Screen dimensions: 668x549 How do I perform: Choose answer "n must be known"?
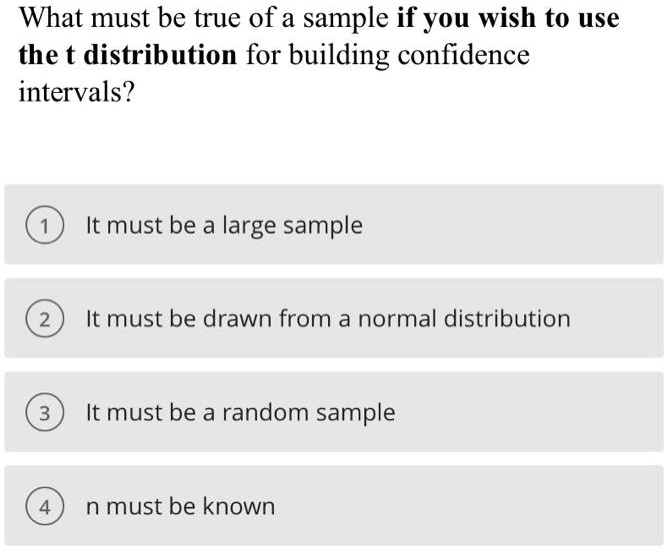(x=180, y=507)
